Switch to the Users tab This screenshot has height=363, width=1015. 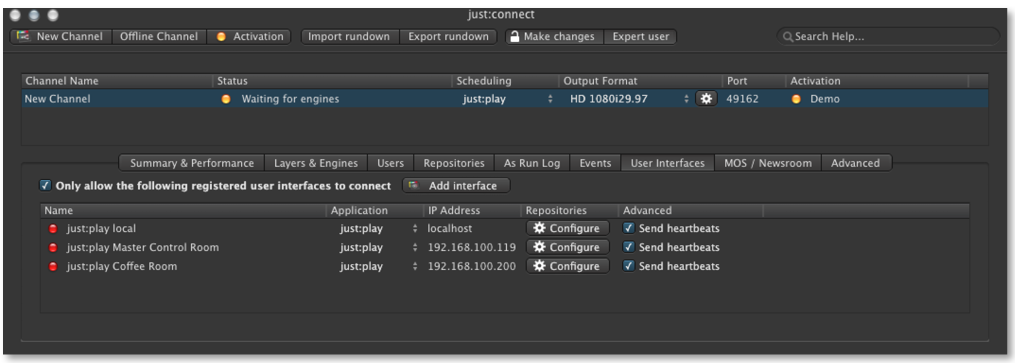click(x=390, y=163)
